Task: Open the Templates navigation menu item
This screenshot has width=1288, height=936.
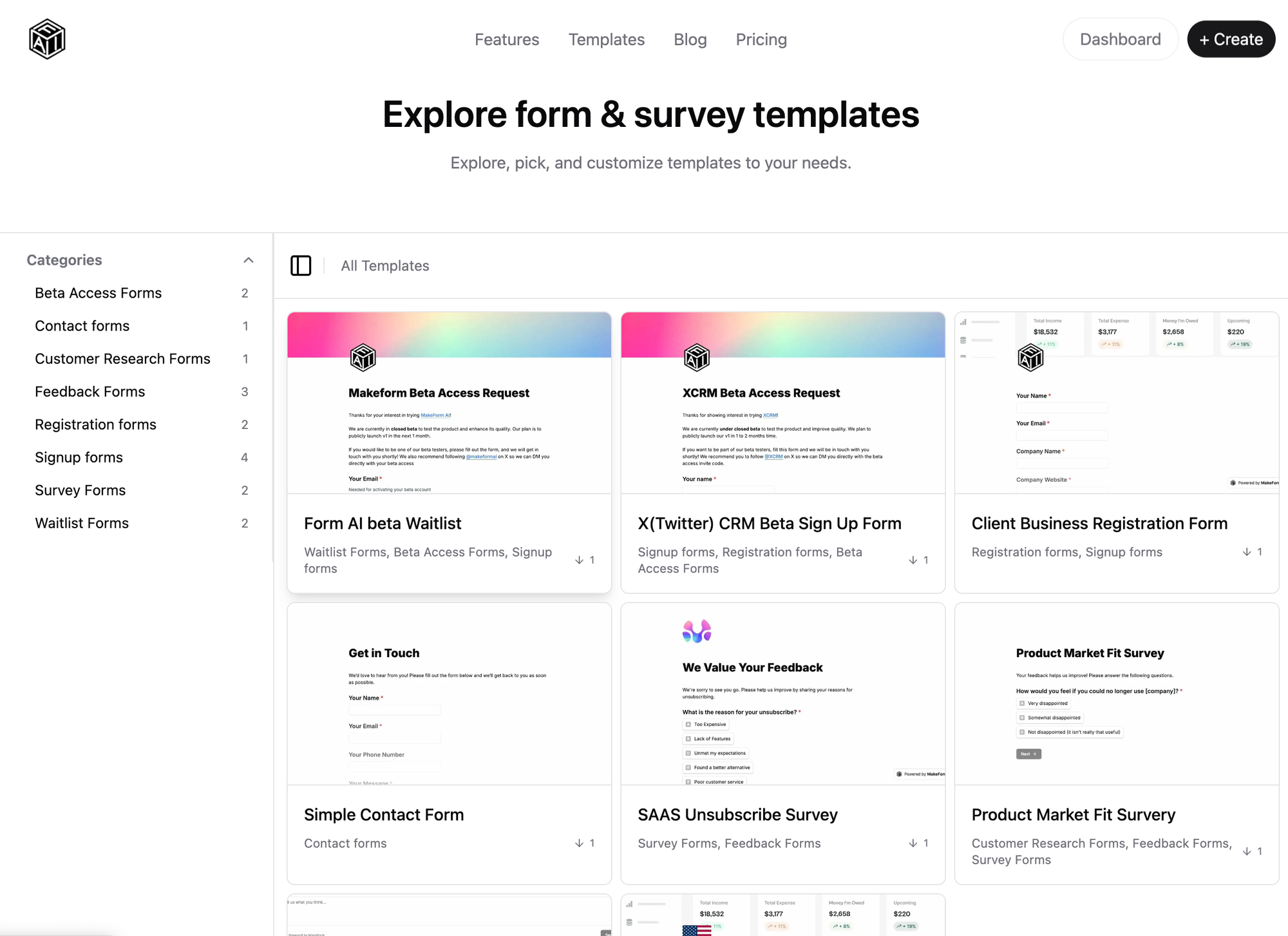Action: (x=607, y=39)
